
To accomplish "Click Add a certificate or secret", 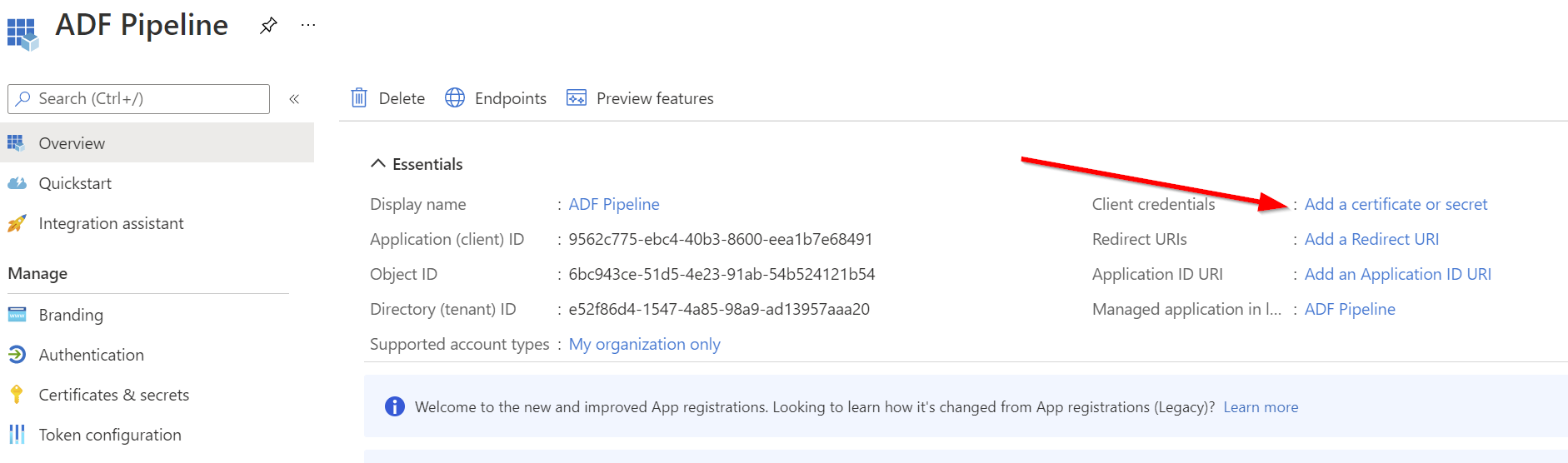I will (1396, 204).
